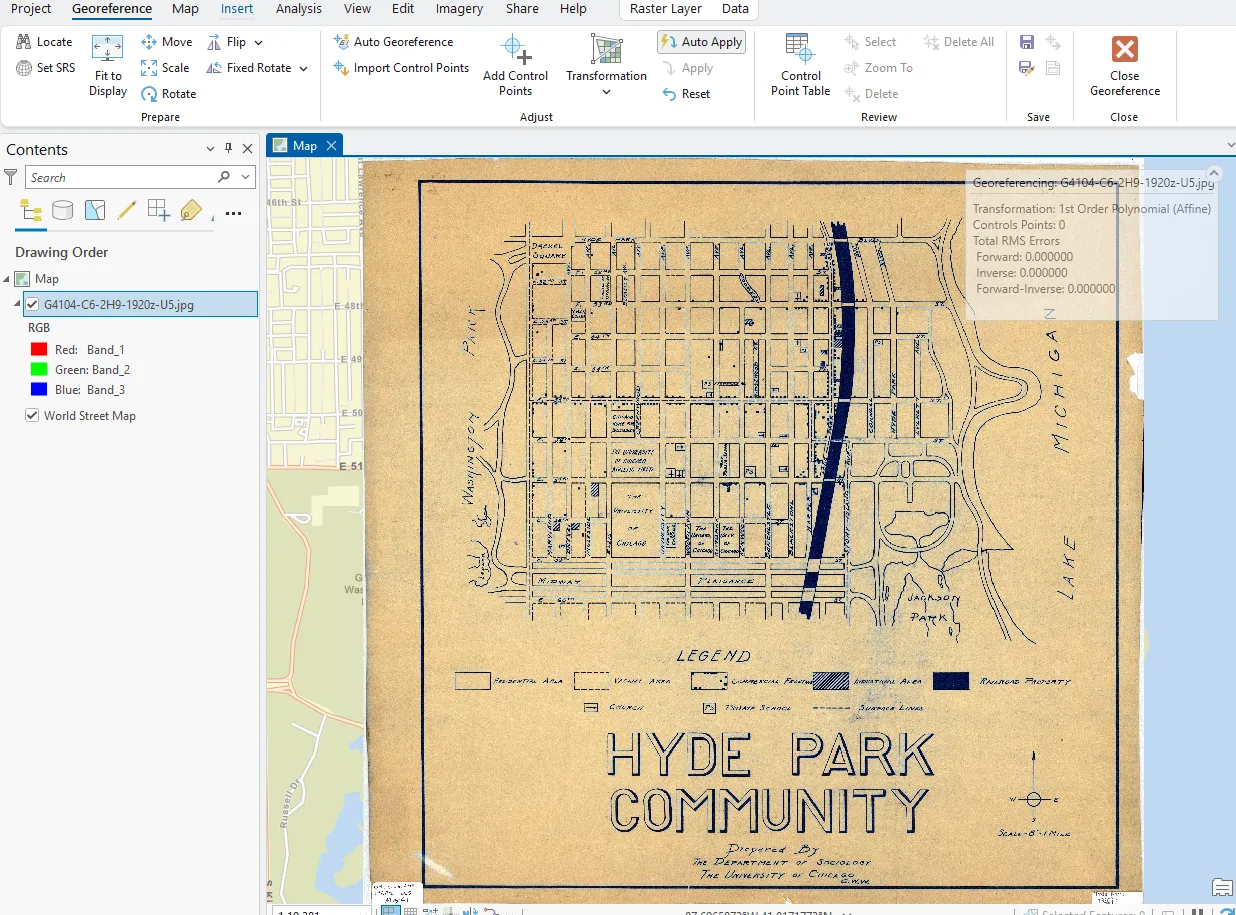
Task: Switch to the Map ribbon tab
Action: tap(185, 9)
